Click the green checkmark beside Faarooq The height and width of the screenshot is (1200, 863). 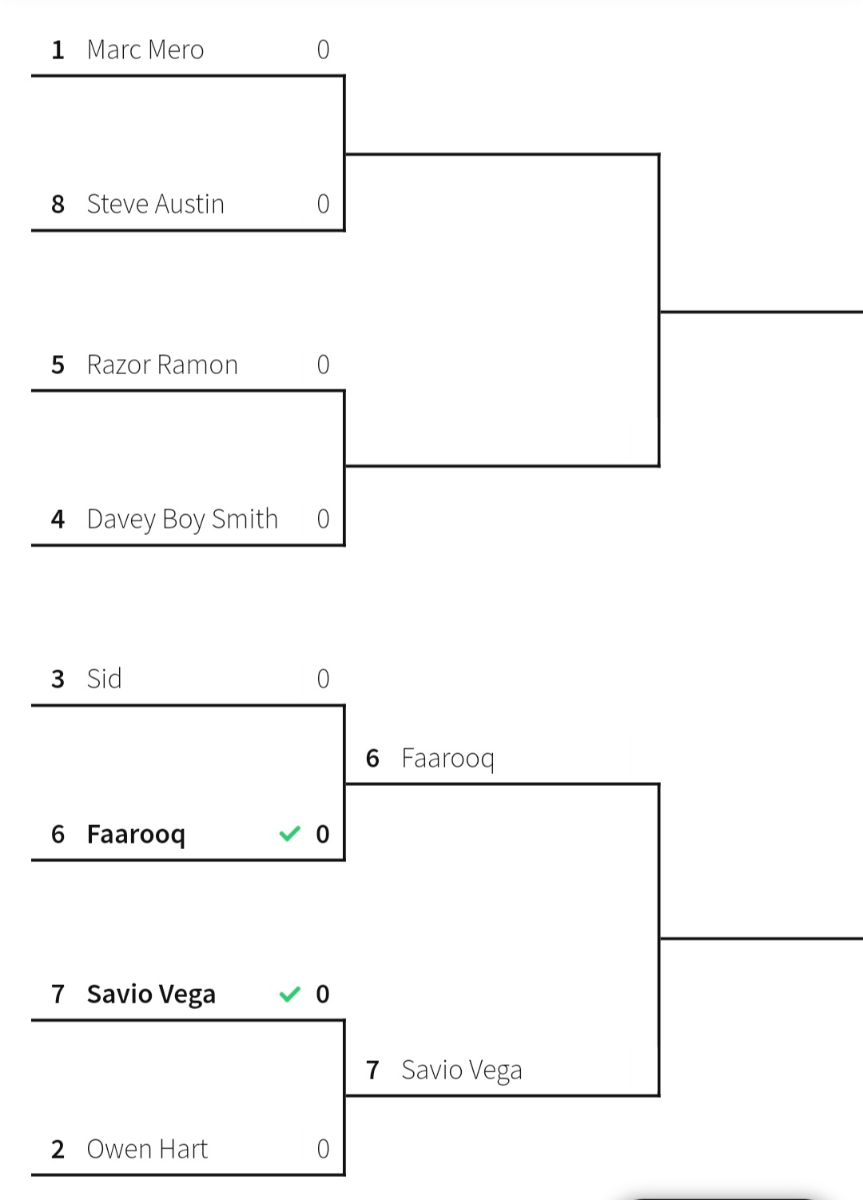[289, 834]
